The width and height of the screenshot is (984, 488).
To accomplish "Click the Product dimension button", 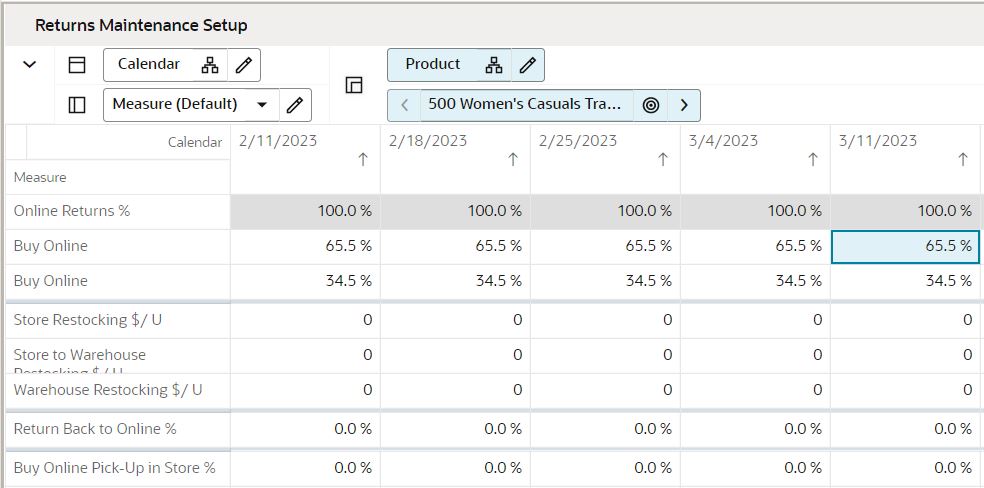I will coord(433,65).
